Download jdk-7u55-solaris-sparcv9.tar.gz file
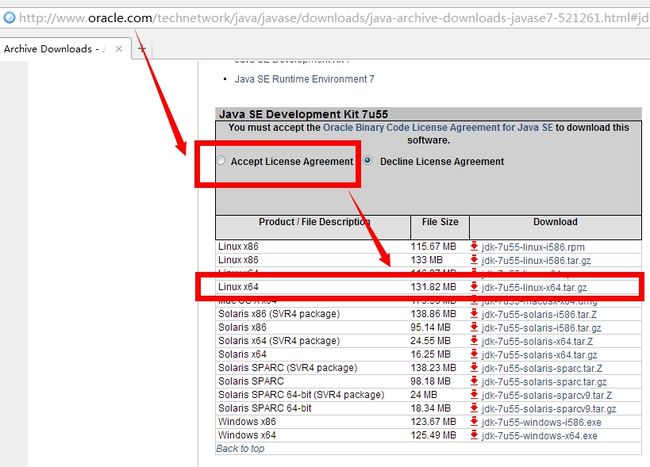 (x=549, y=409)
